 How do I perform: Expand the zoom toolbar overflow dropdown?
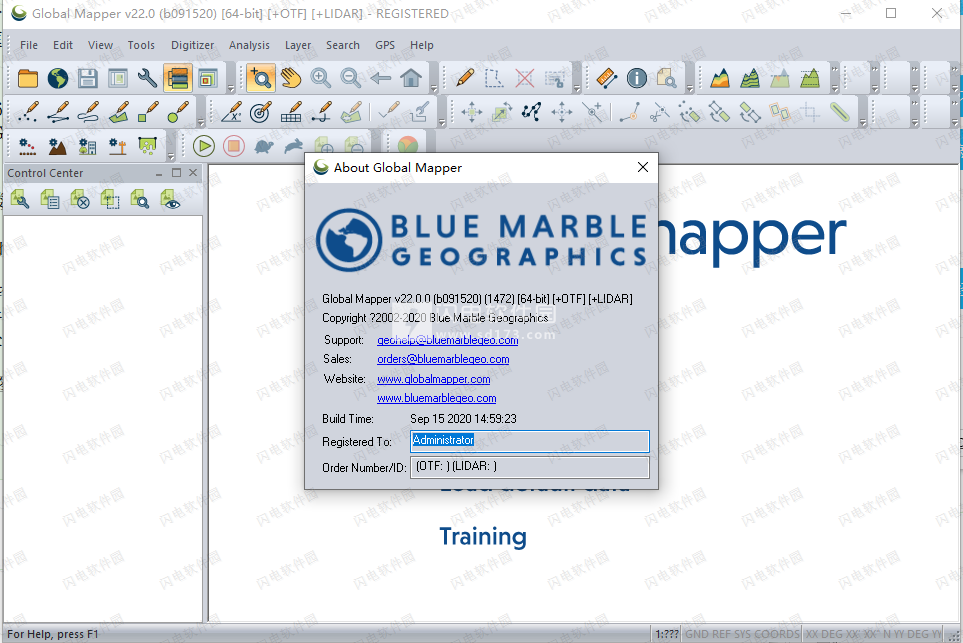(434, 88)
